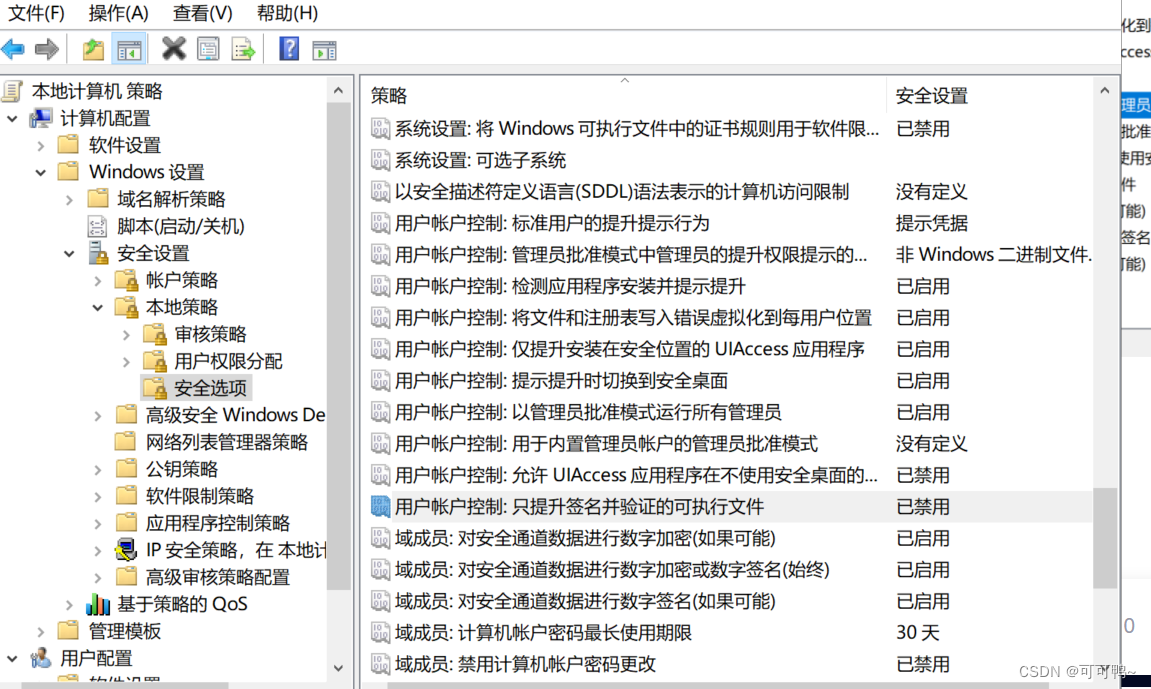Click the 本地计算机 策略 root node icon
The width and height of the screenshot is (1151, 689).
[x=12, y=91]
